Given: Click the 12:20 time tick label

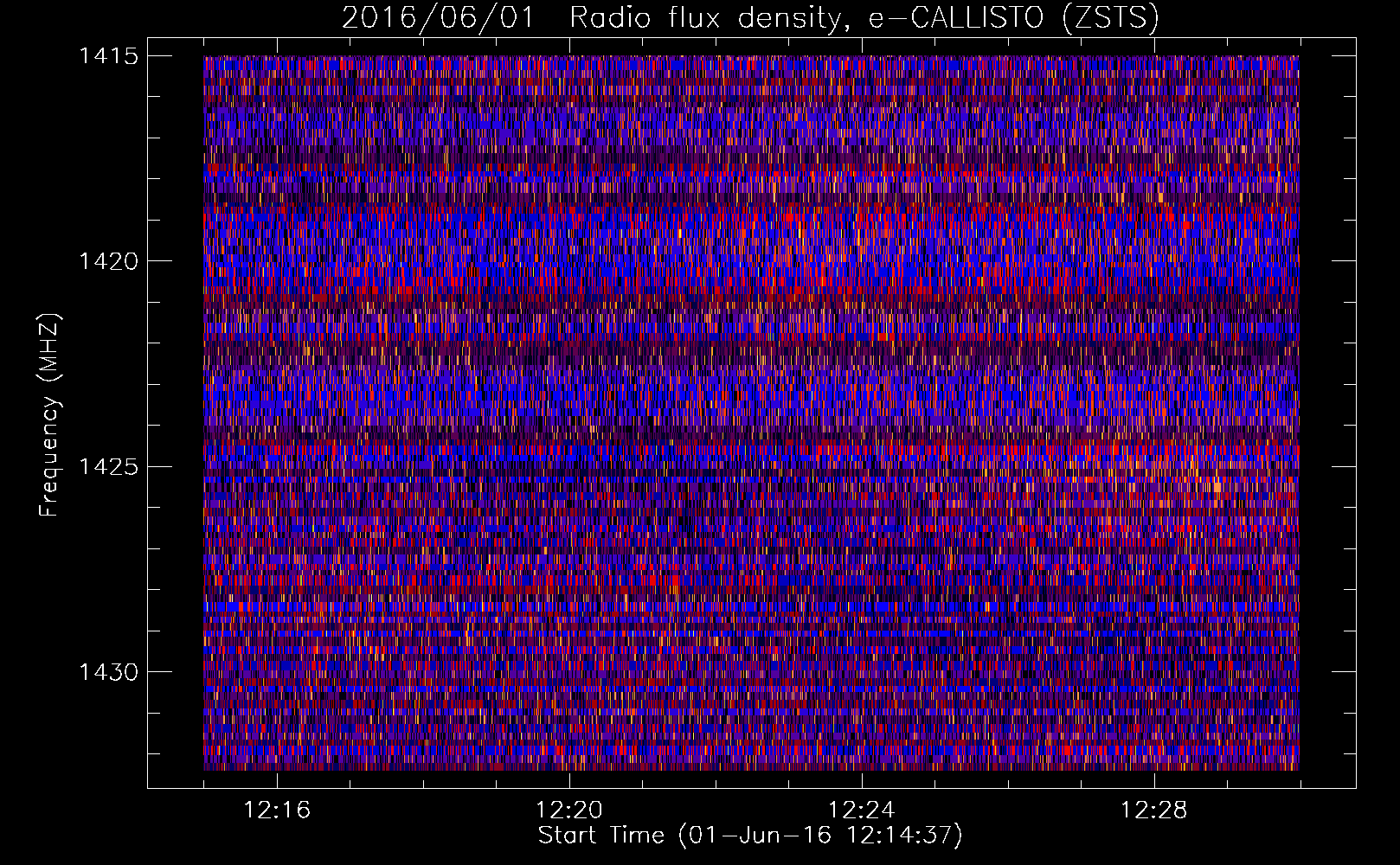Looking at the screenshot, I should click(569, 811).
